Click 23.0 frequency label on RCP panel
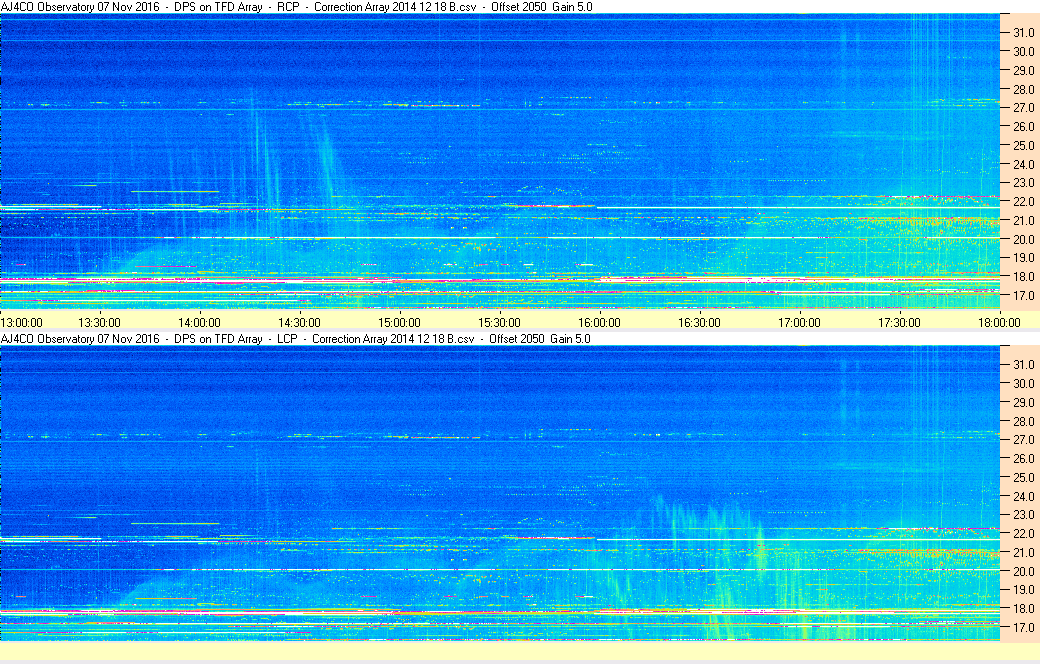 point(1023,183)
